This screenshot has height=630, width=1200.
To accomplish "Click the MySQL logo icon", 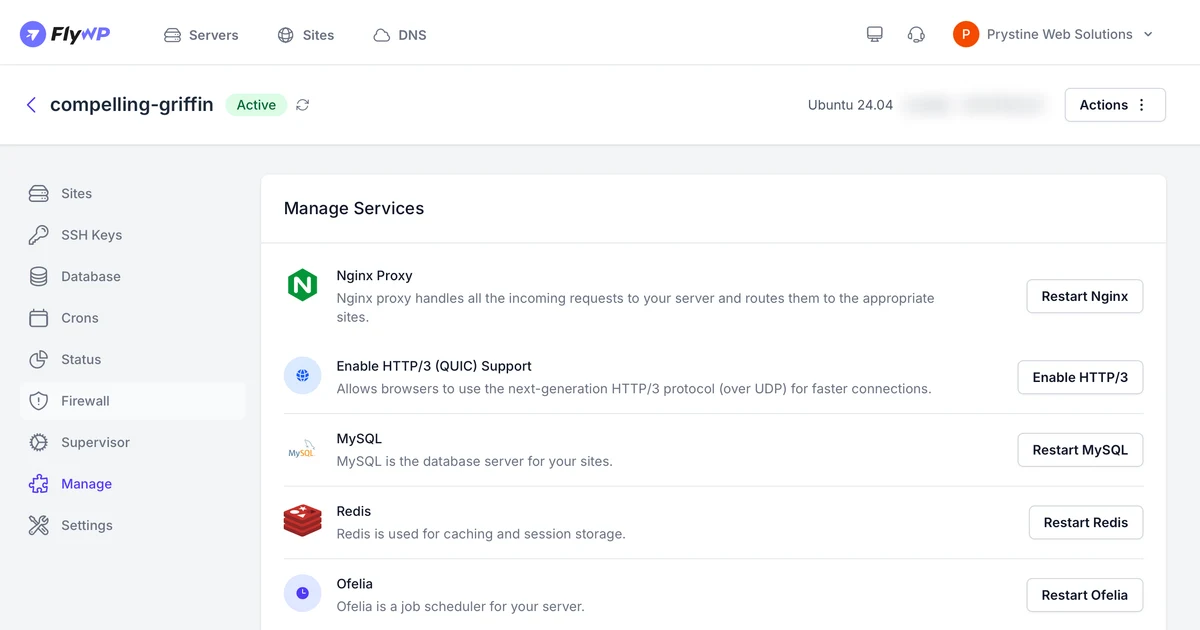I will pyautogui.click(x=302, y=449).
